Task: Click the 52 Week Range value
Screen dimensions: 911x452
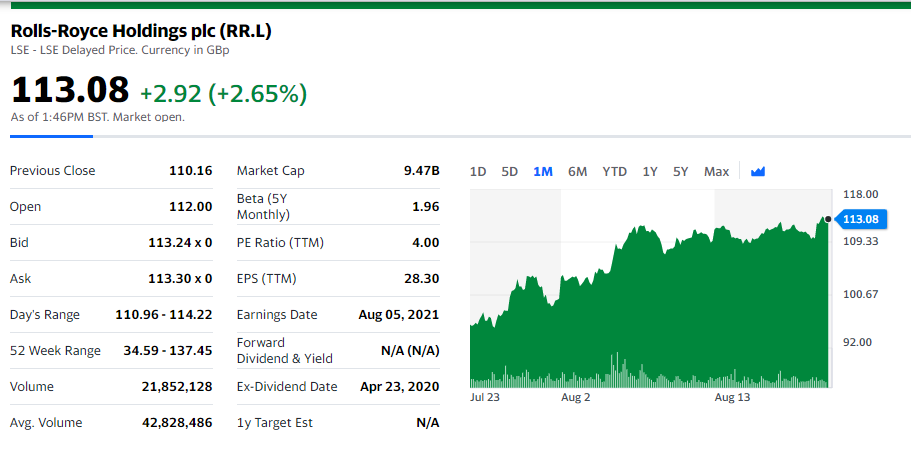Action: (168, 351)
